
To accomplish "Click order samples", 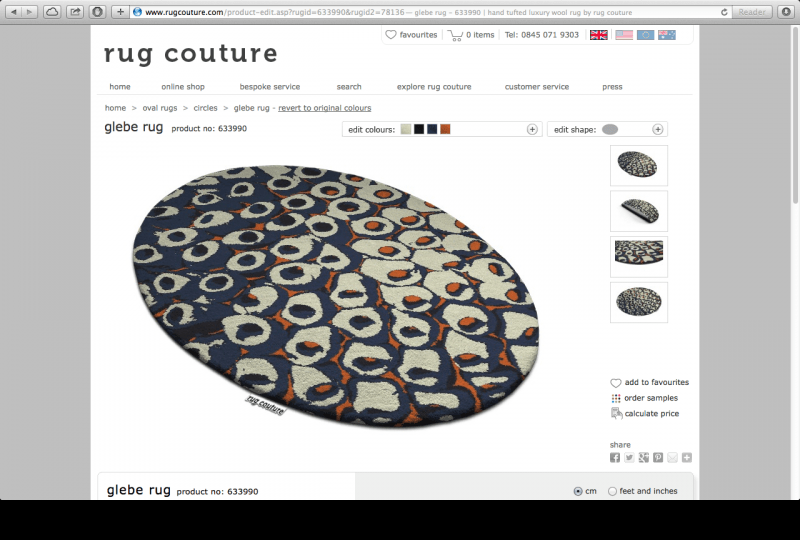I will pos(644,398).
